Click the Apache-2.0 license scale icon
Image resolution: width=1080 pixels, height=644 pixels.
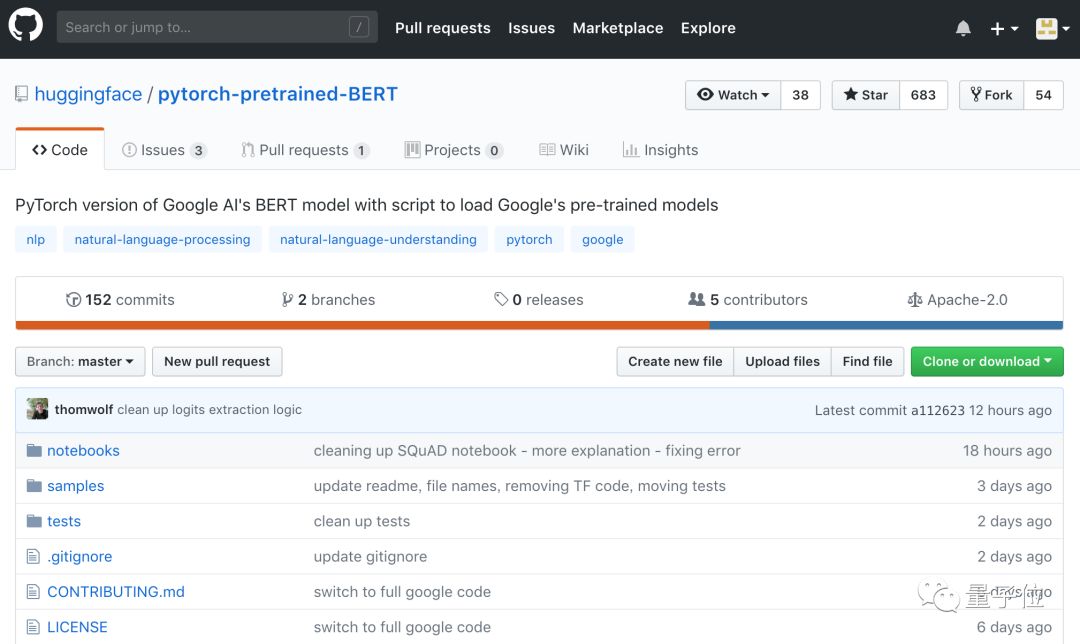[914, 300]
